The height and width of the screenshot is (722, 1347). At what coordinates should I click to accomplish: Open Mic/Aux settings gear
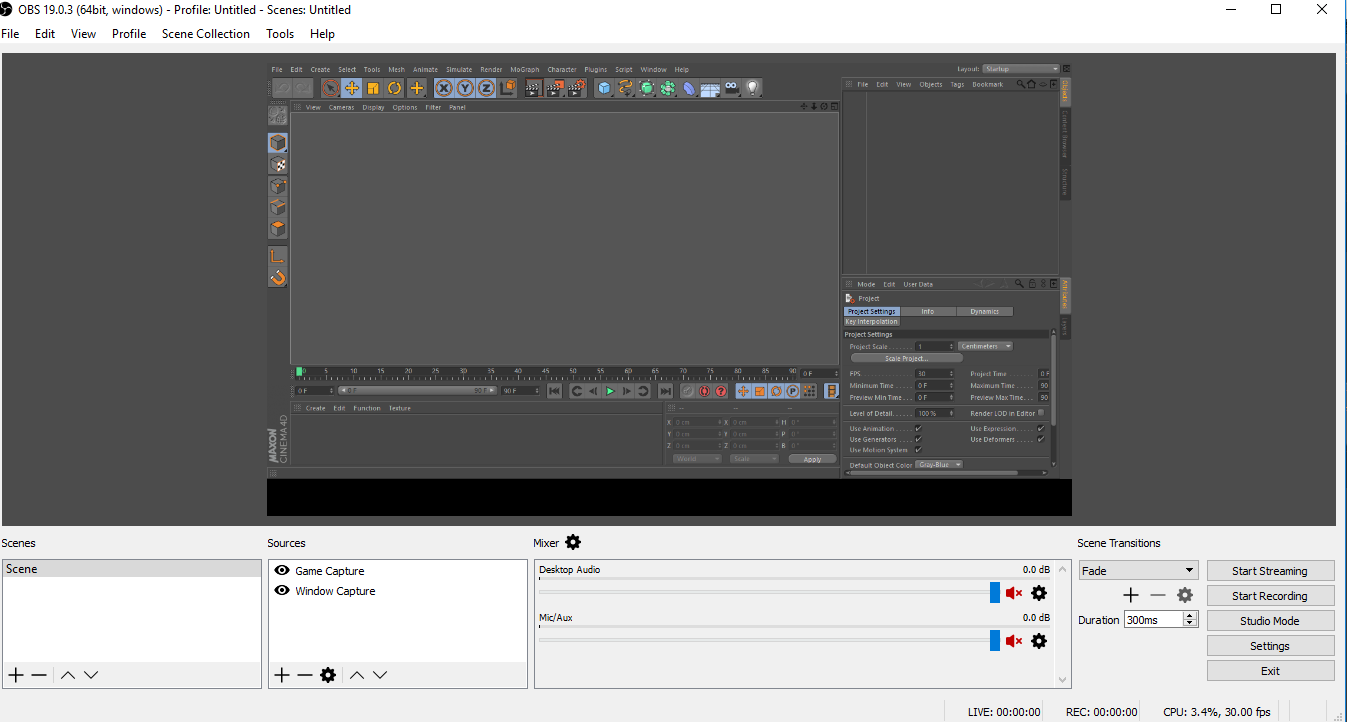pos(1039,641)
